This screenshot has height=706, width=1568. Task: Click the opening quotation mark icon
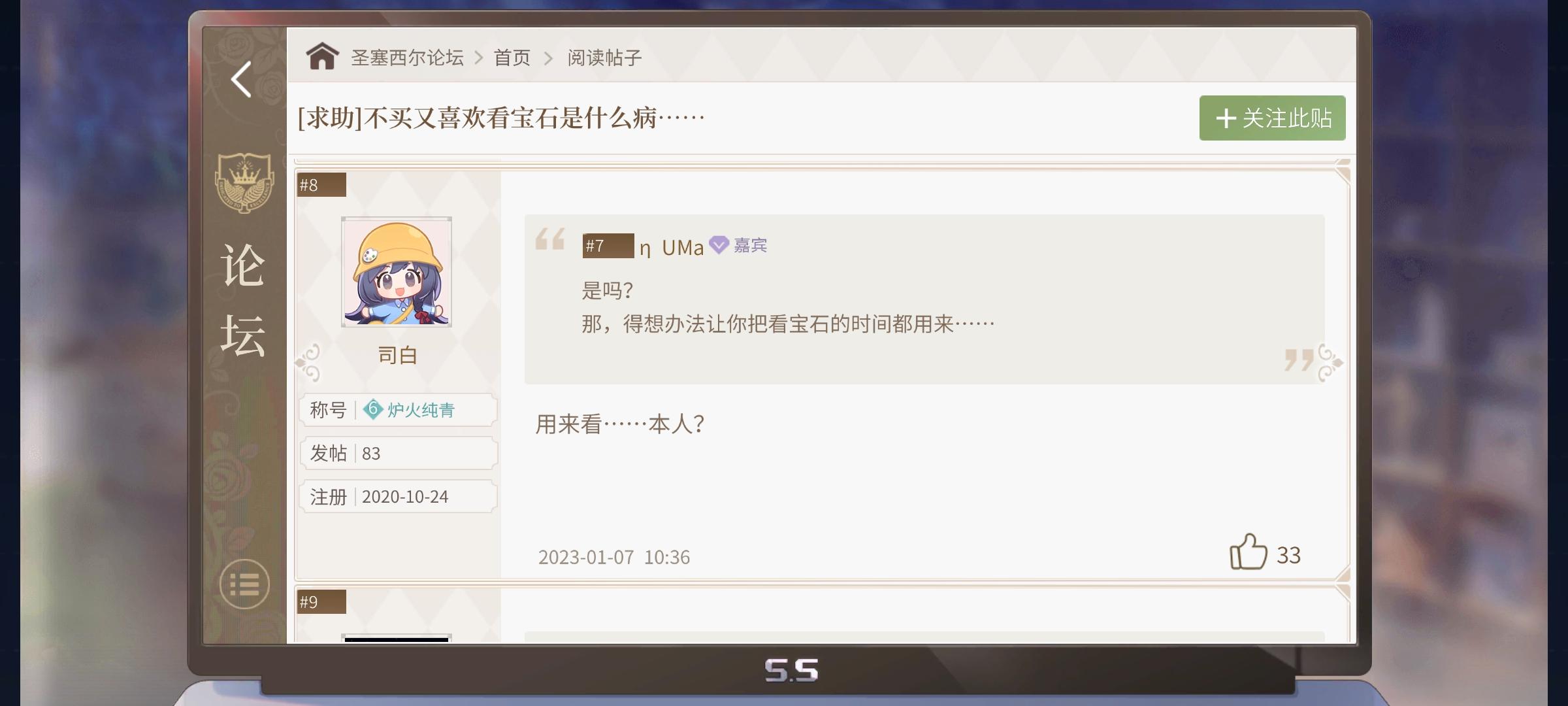[549, 239]
